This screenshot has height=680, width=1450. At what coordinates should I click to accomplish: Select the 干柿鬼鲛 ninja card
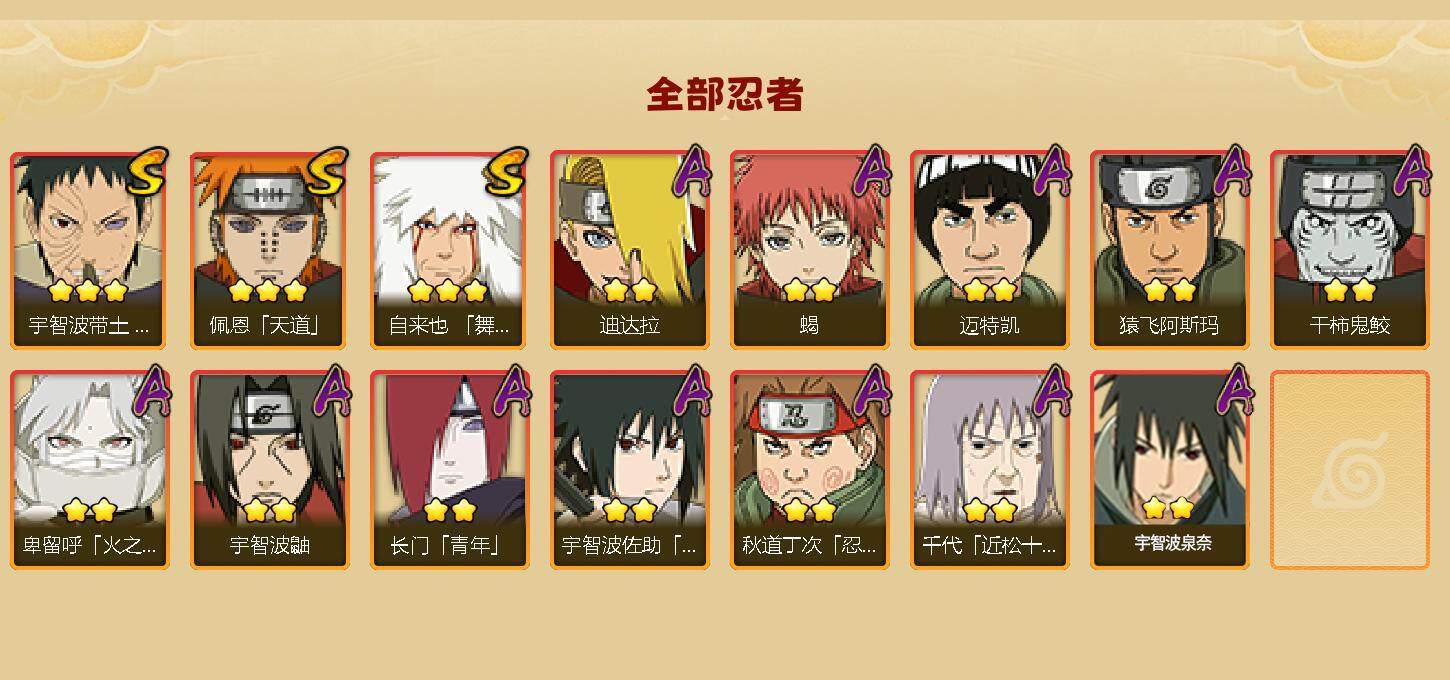(x=1350, y=250)
